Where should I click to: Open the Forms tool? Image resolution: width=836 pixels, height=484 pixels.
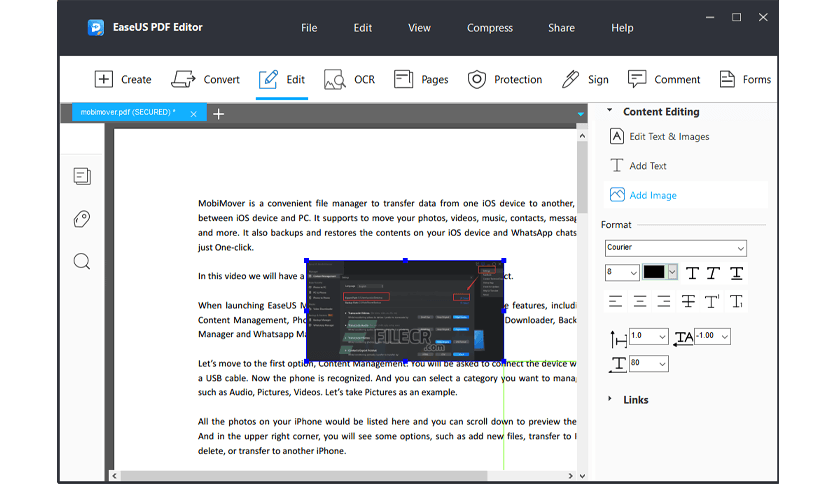(745, 79)
